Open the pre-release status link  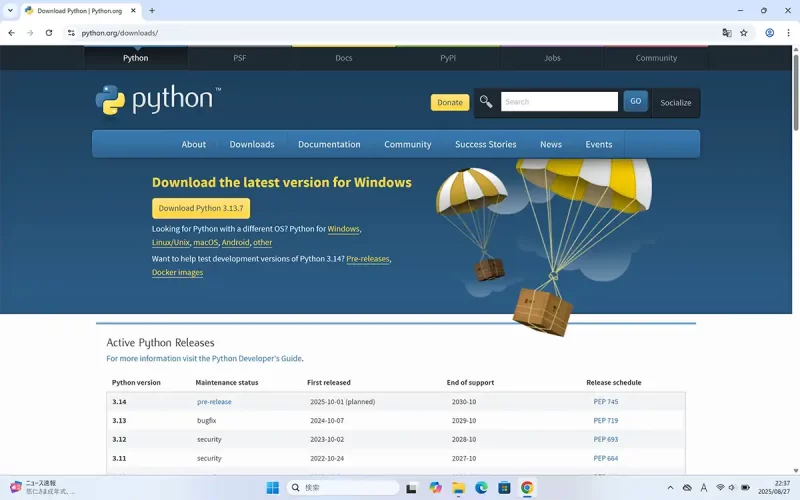[214, 402]
